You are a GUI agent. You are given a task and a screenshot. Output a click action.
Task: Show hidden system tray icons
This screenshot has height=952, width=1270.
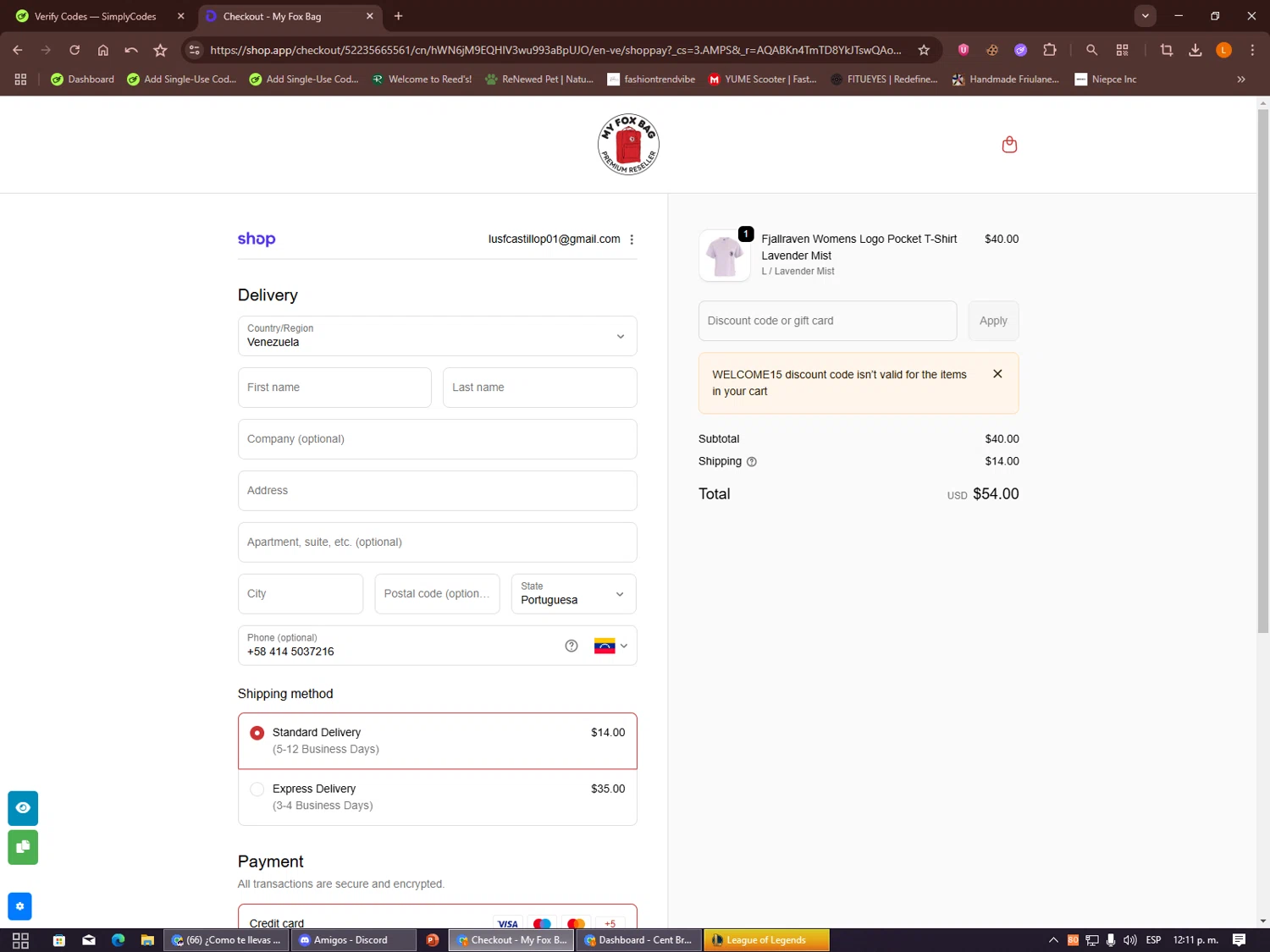click(x=1053, y=940)
